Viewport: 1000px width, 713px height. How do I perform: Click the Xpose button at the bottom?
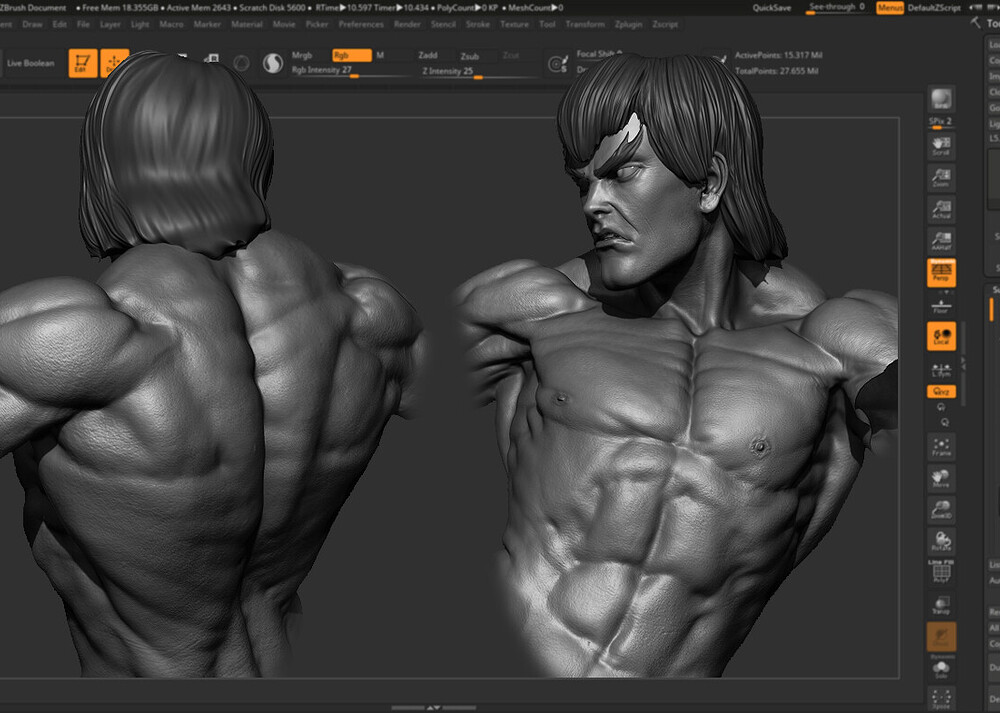coord(941,699)
